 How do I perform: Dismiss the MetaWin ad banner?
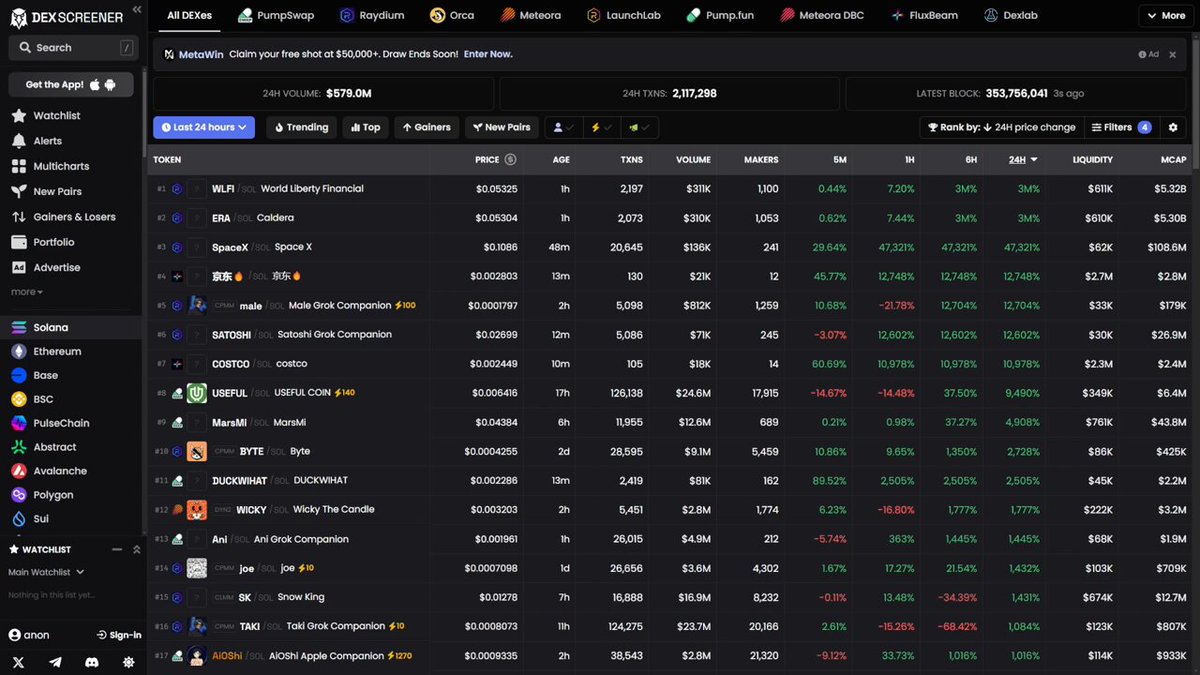[1173, 54]
